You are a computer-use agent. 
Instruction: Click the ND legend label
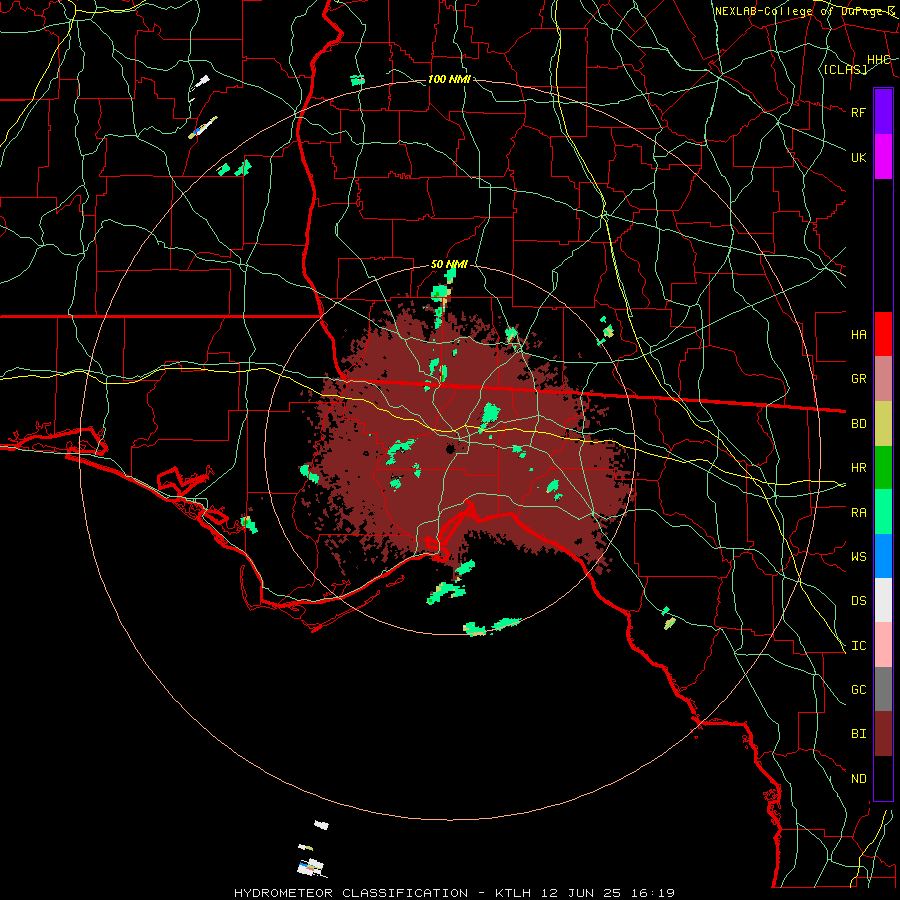pyautogui.click(x=859, y=779)
